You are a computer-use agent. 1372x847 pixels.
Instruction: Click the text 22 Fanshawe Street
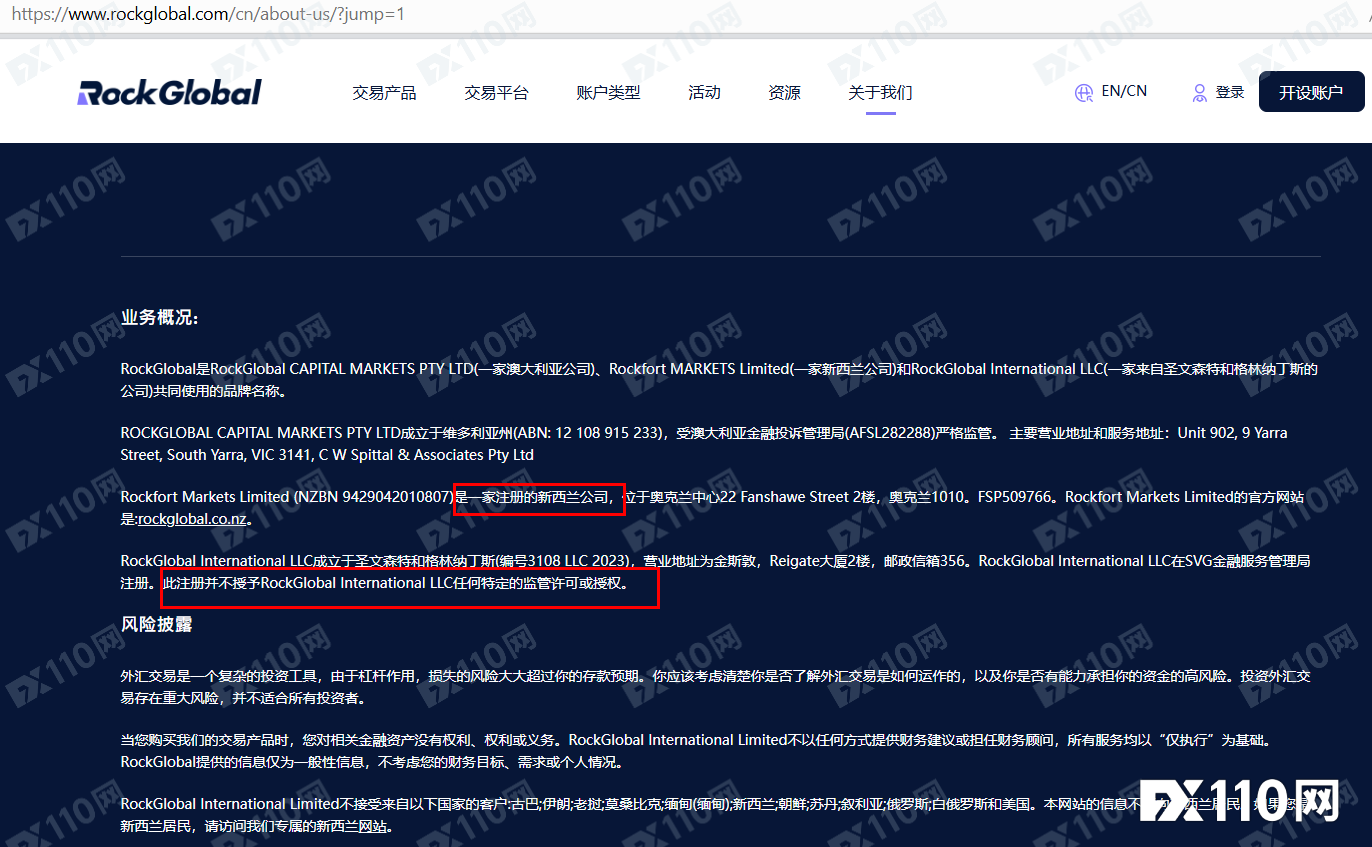pyautogui.click(x=784, y=497)
